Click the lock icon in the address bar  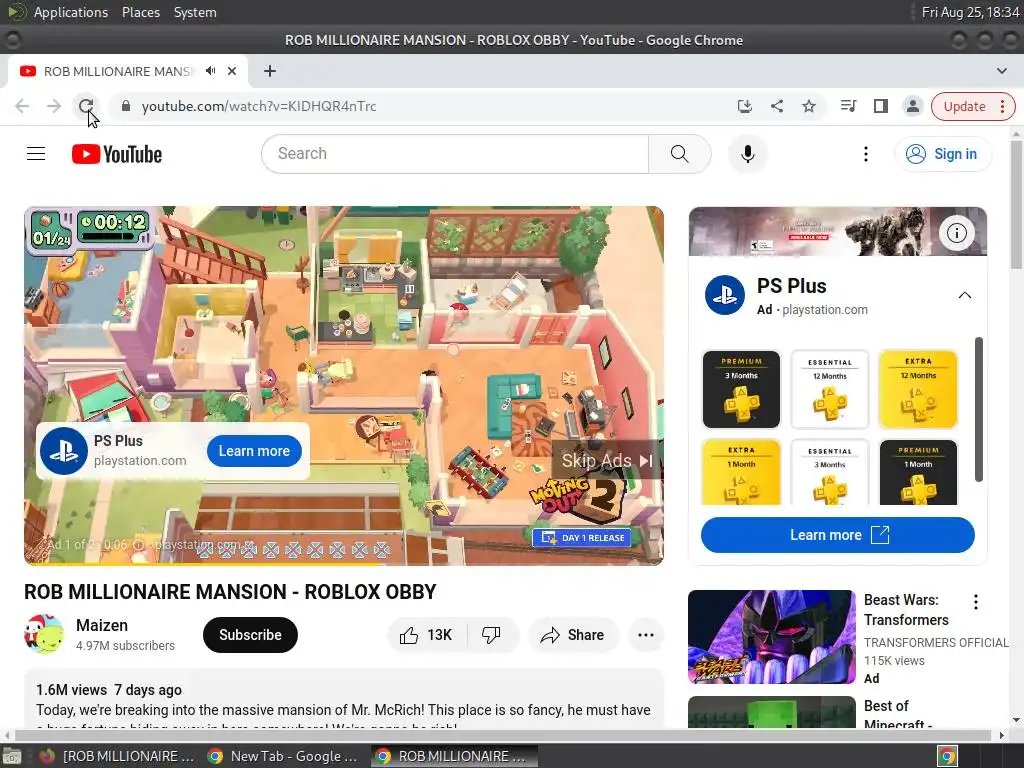(126, 106)
